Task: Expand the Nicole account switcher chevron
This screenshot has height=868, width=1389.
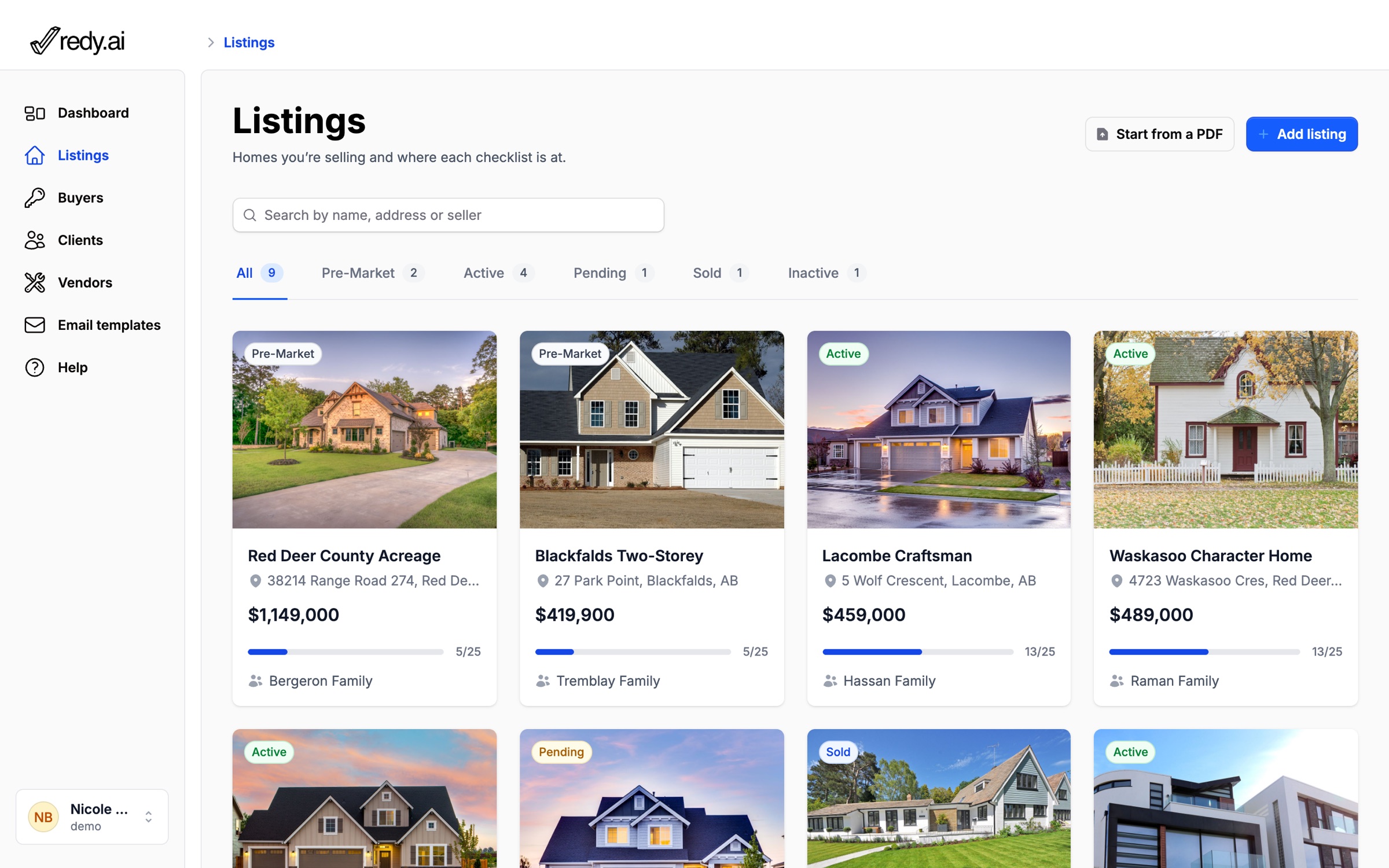Action: click(x=149, y=817)
